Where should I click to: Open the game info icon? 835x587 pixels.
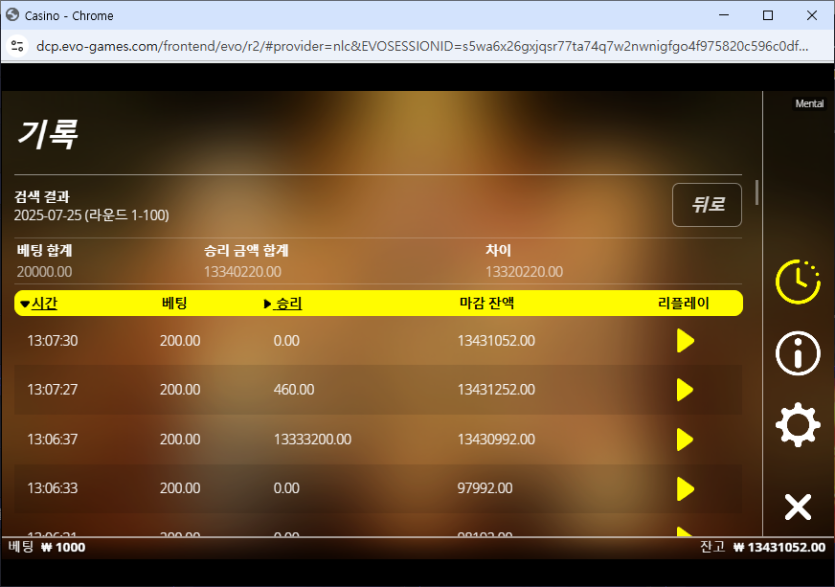pyautogui.click(x=797, y=354)
